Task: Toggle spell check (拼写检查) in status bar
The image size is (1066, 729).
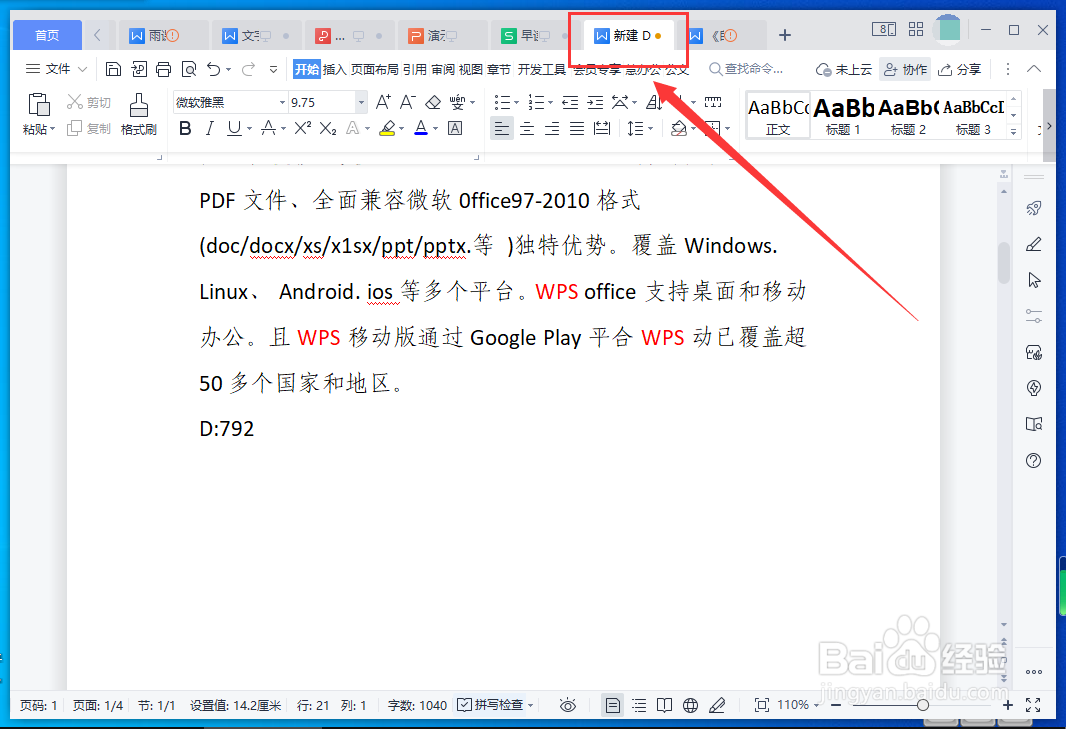Action: [491, 705]
